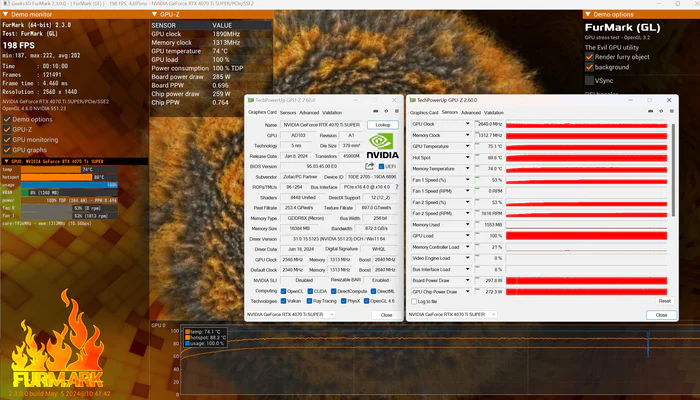700x400 pixels.
Task: Click the GPU-Z title bar icon of Sensors window
Action: [412, 100]
